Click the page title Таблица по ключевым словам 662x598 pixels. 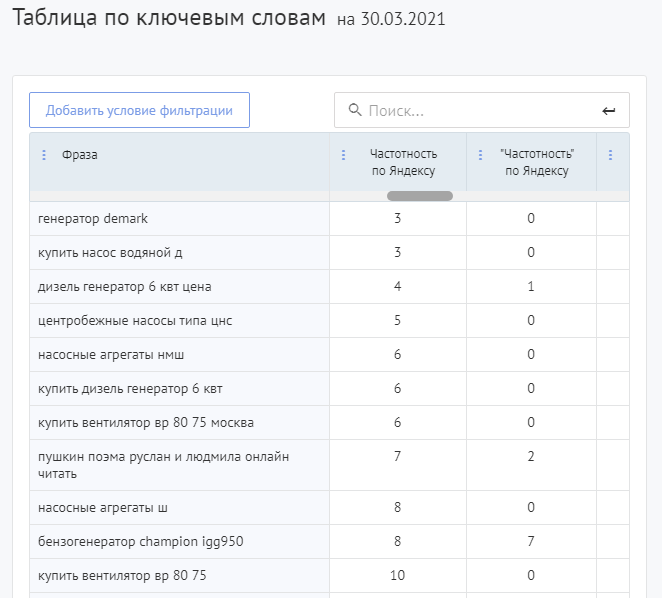[x=169, y=19]
